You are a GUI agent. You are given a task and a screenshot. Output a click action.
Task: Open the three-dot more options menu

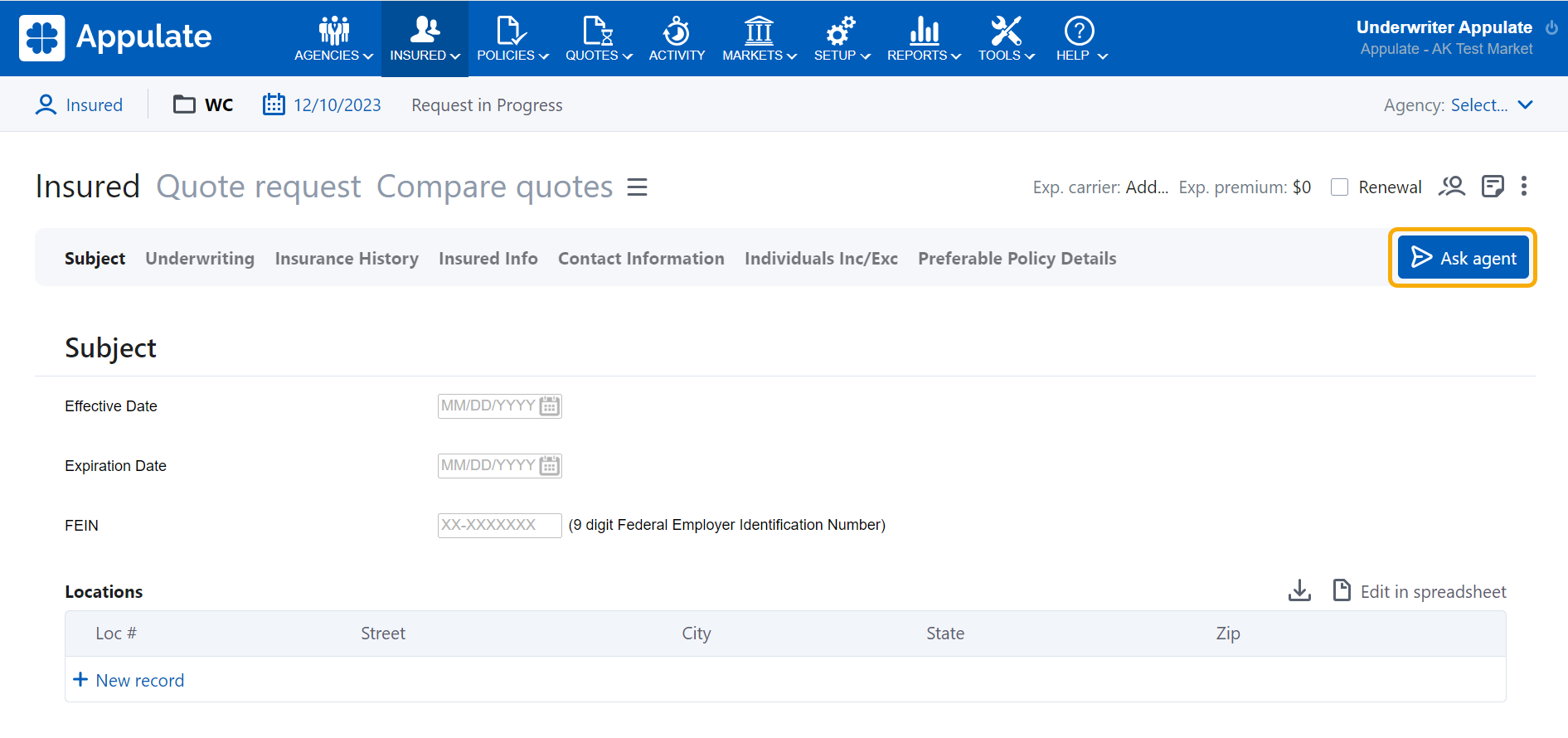[1524, 187]
